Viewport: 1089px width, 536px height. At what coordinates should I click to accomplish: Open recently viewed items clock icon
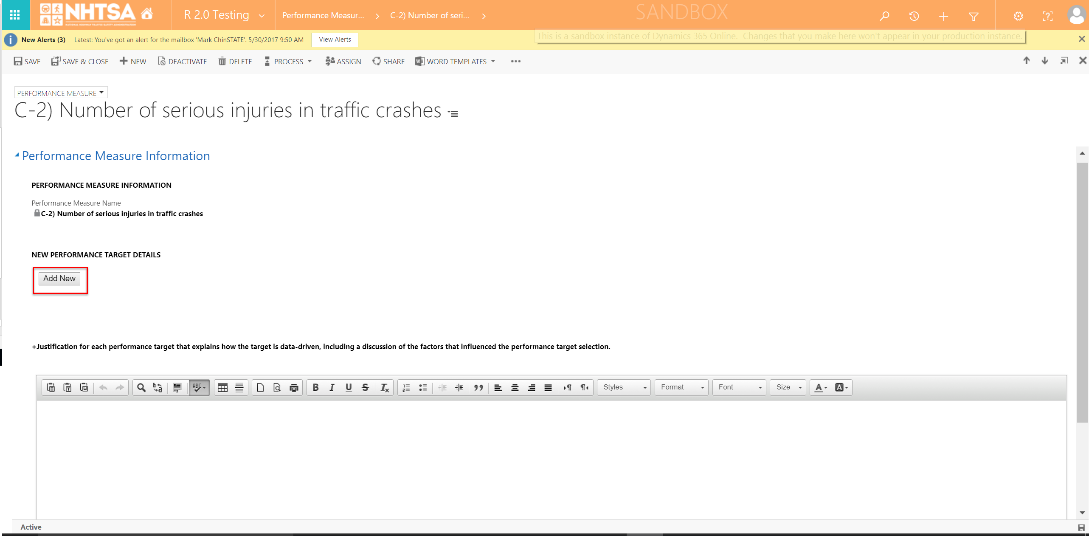[x=914, y=16]
